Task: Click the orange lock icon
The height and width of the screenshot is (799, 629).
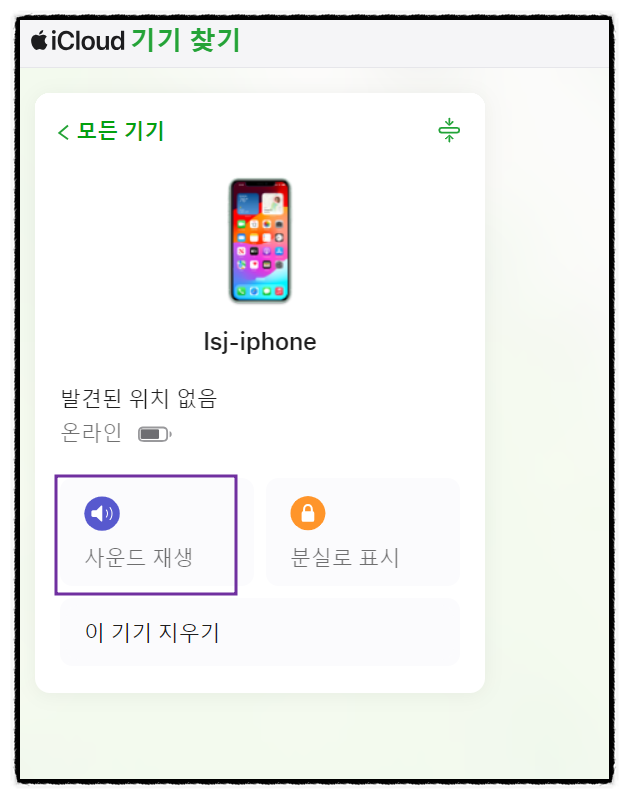Action: 308,513
